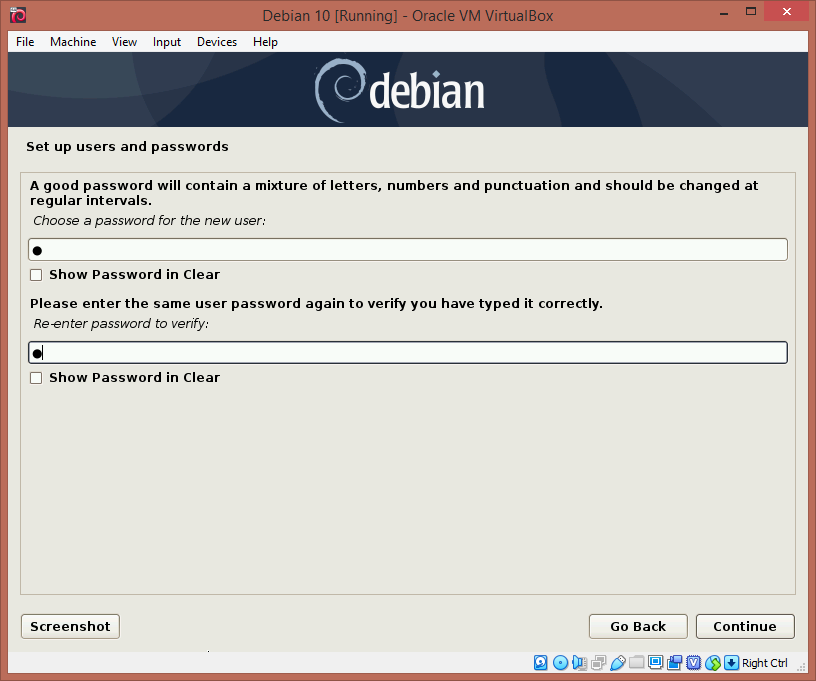The height and width of the screenshot is (681, 816).
Task: Click the audio status icon
Action: (579, 662)
